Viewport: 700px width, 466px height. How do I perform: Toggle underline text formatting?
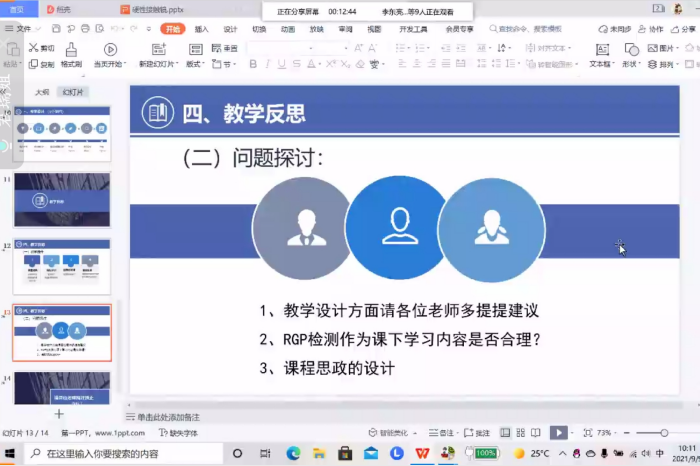tap(283, 64)
